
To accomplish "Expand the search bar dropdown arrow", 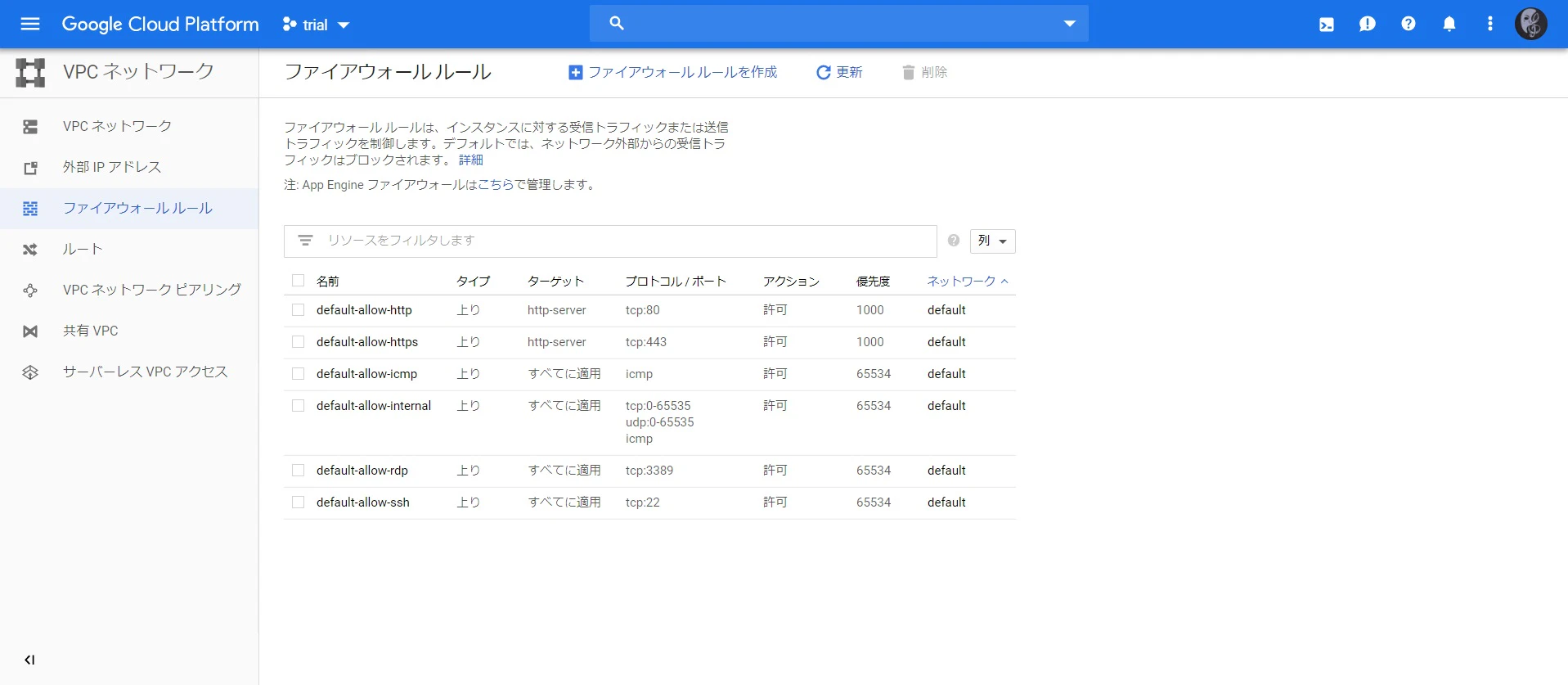I will tap(1069, 24).
